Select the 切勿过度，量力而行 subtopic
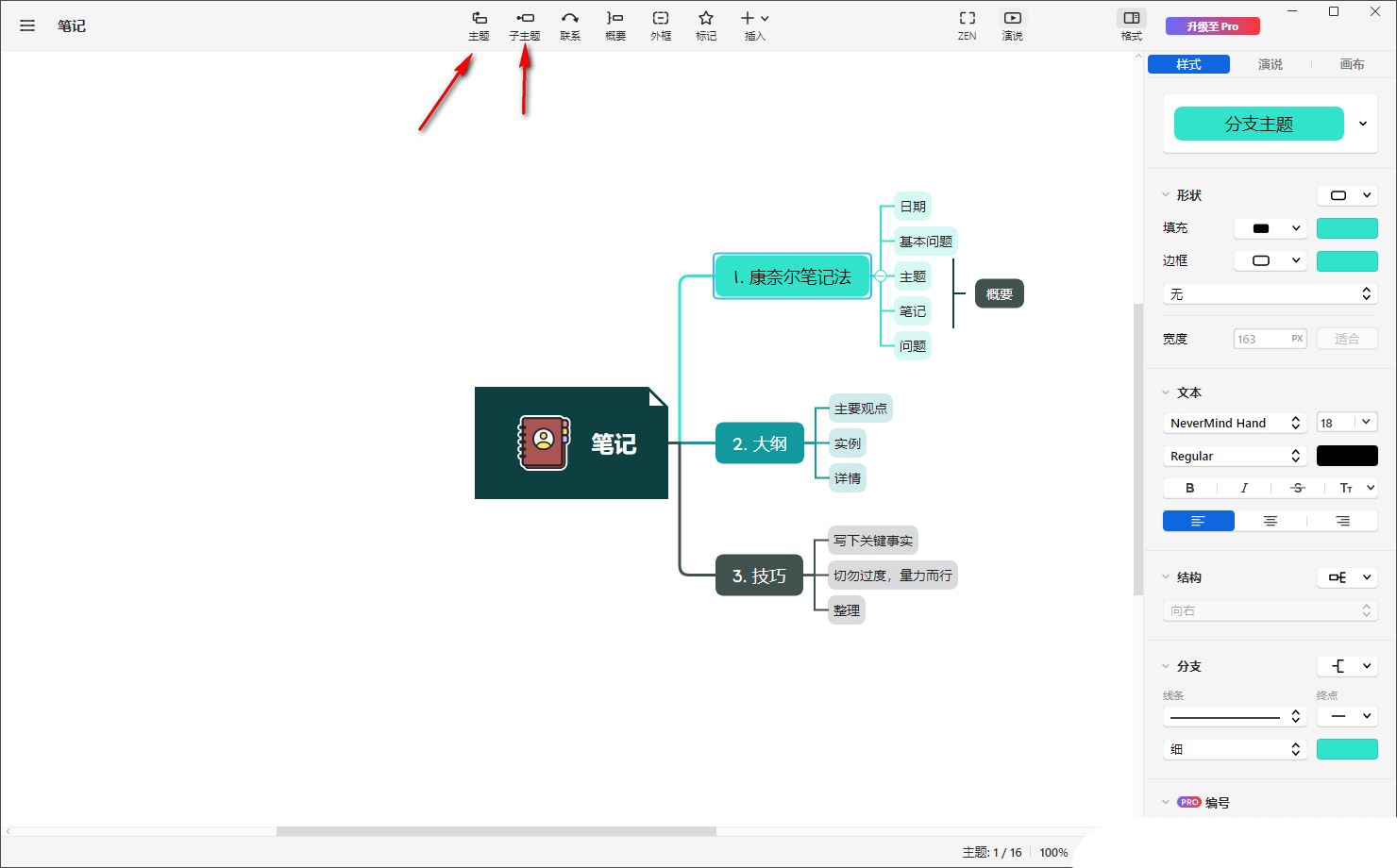The image size is (1397, 868). click(x=892, y=576)
